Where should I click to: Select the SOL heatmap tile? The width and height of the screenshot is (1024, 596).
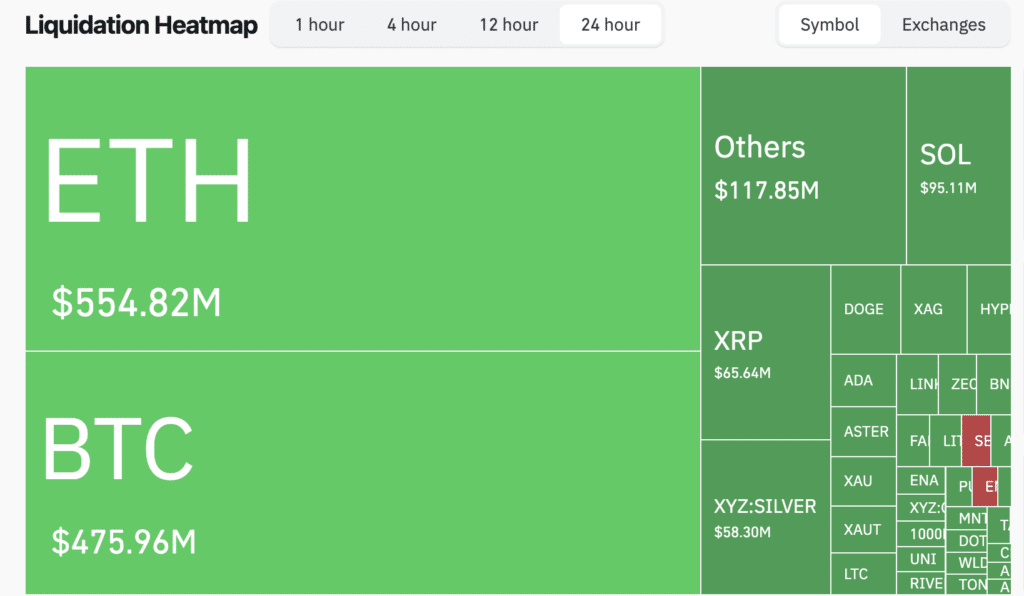[959, 165]
